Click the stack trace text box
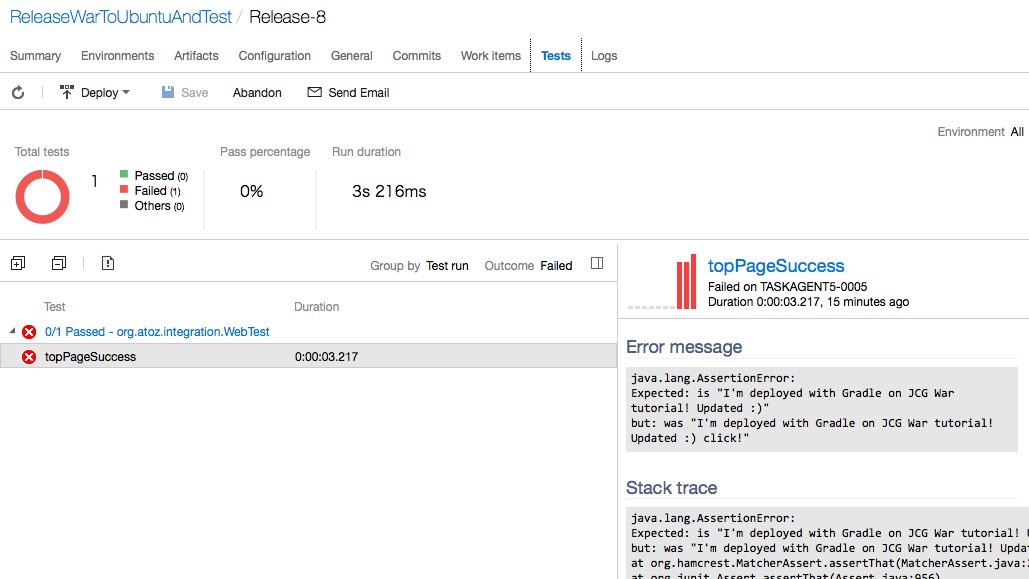Viewport: 1029px width, 579px height. click(x=827, y=543)
